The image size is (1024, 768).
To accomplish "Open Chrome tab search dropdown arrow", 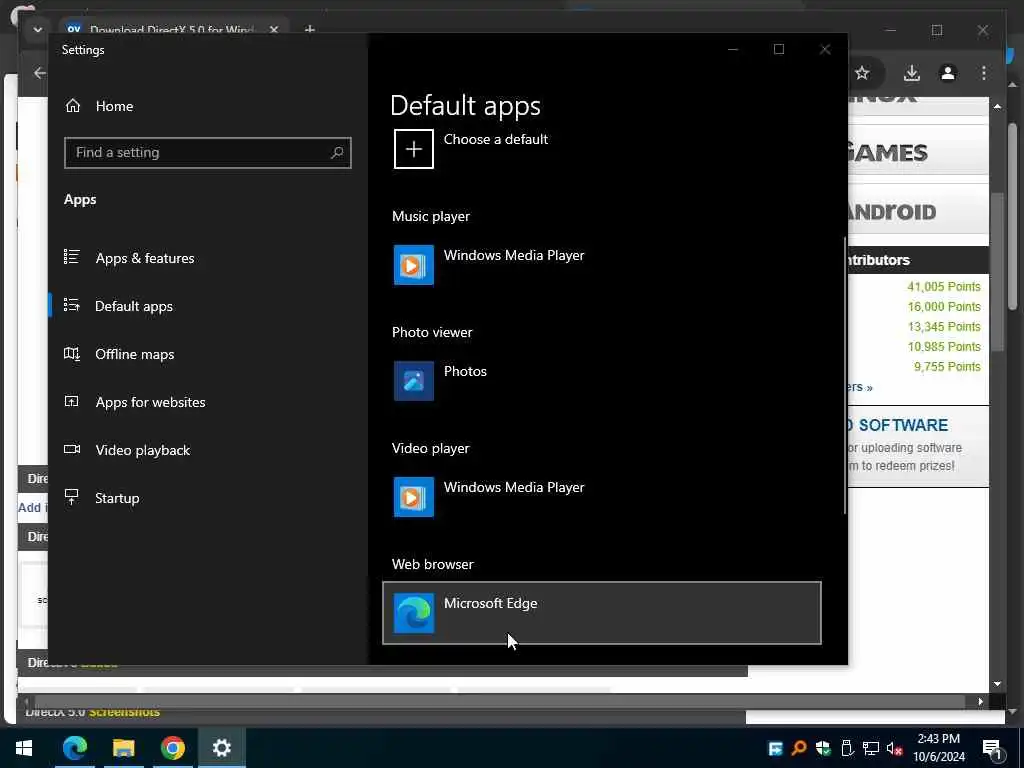I will [37, 30].
